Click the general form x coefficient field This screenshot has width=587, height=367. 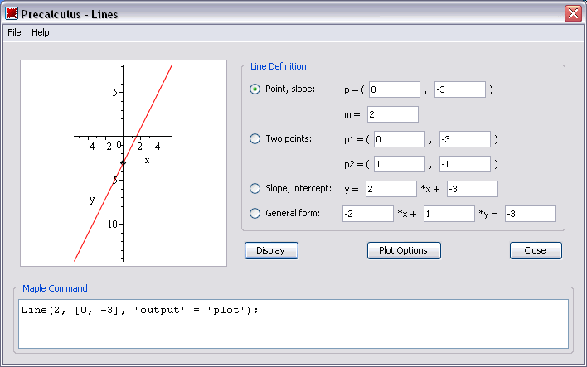pos(368,213)
